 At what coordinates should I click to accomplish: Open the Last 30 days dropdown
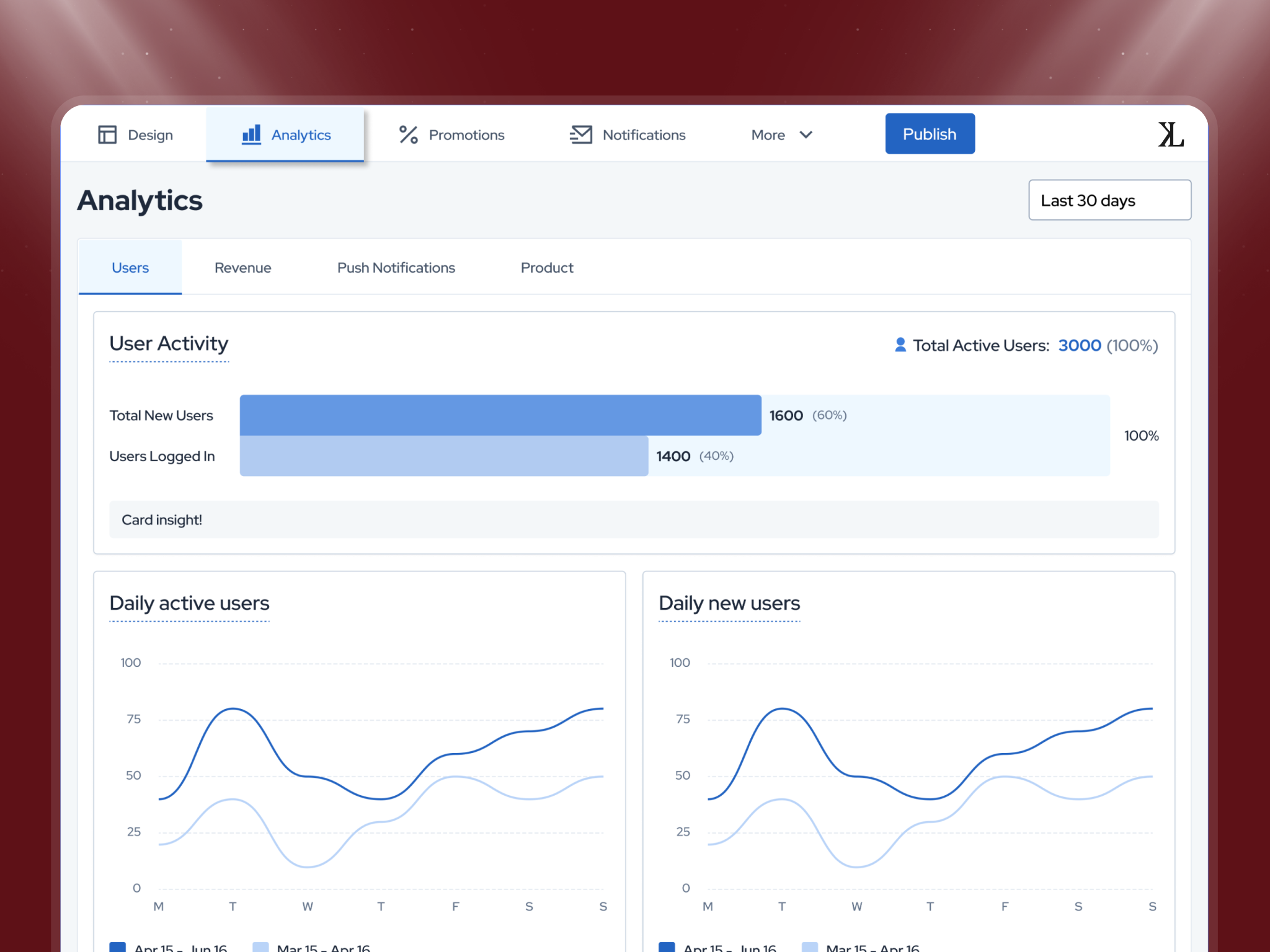click(1109, 200)
